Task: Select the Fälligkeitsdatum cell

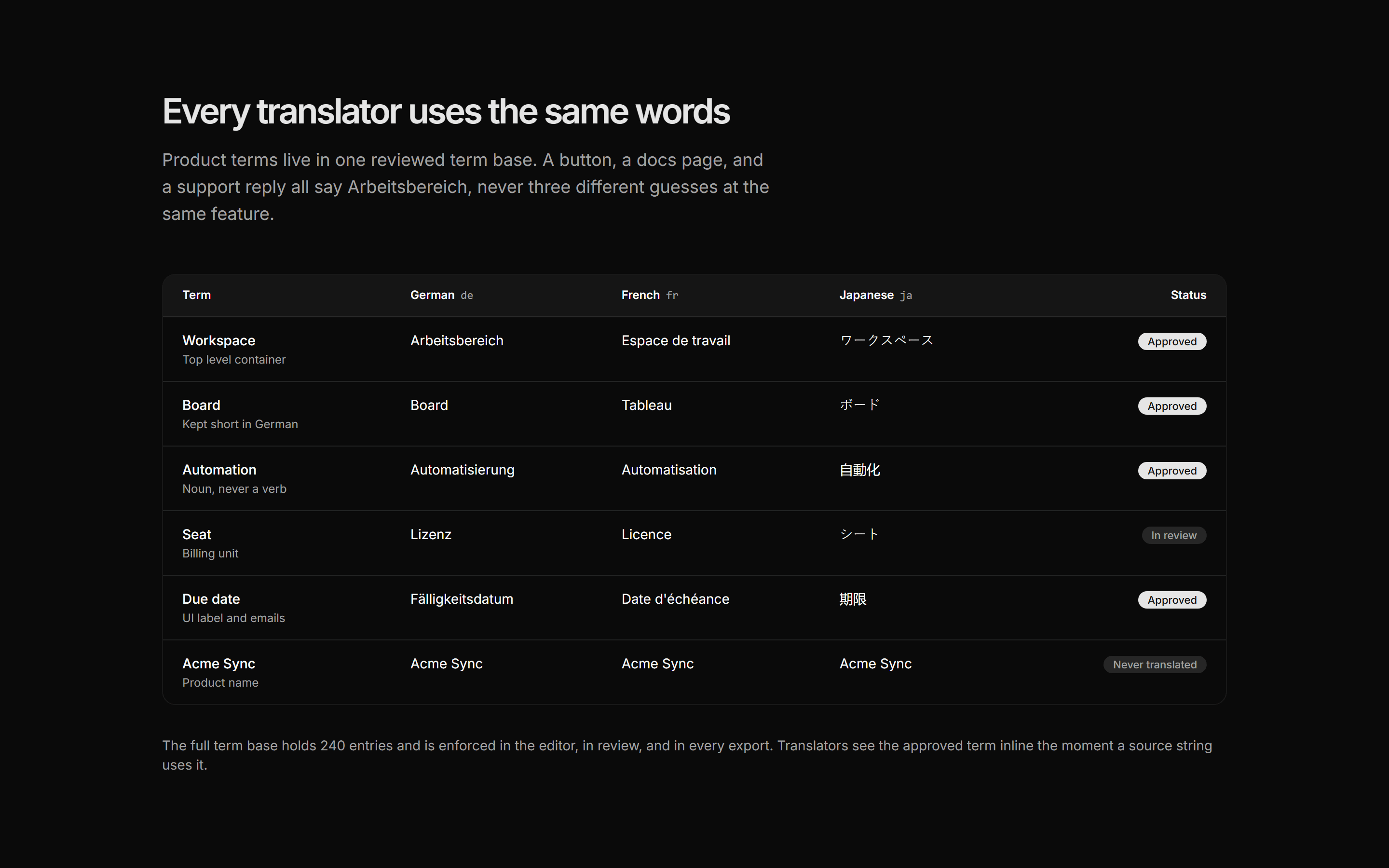Action: point(462,599)
